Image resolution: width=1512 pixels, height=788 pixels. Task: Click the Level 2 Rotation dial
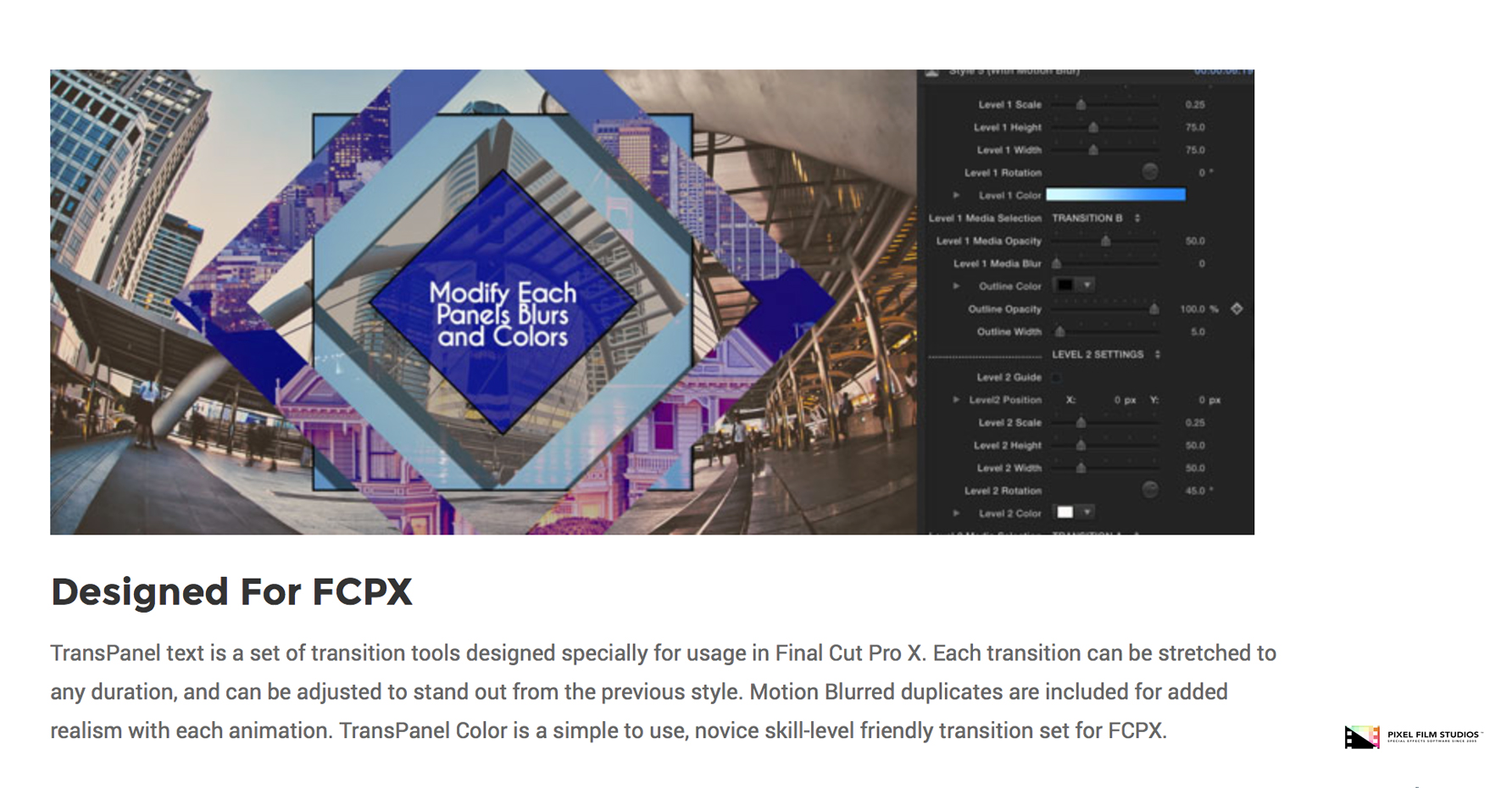(x=1149, y=490)
